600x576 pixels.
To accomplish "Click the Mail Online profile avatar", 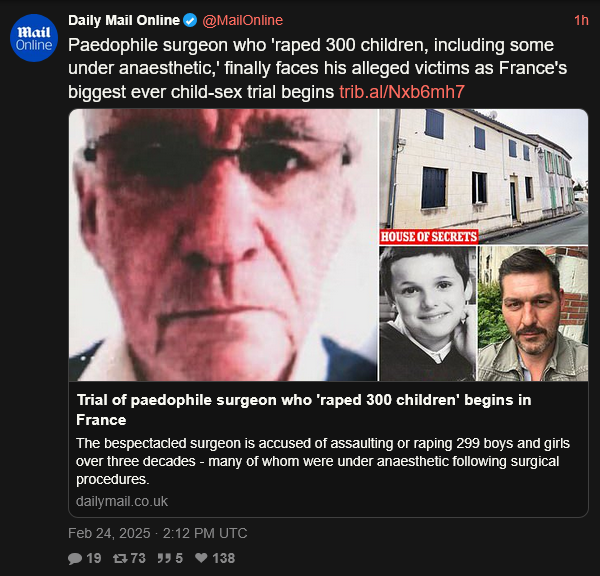I will [x=34, y=38].
